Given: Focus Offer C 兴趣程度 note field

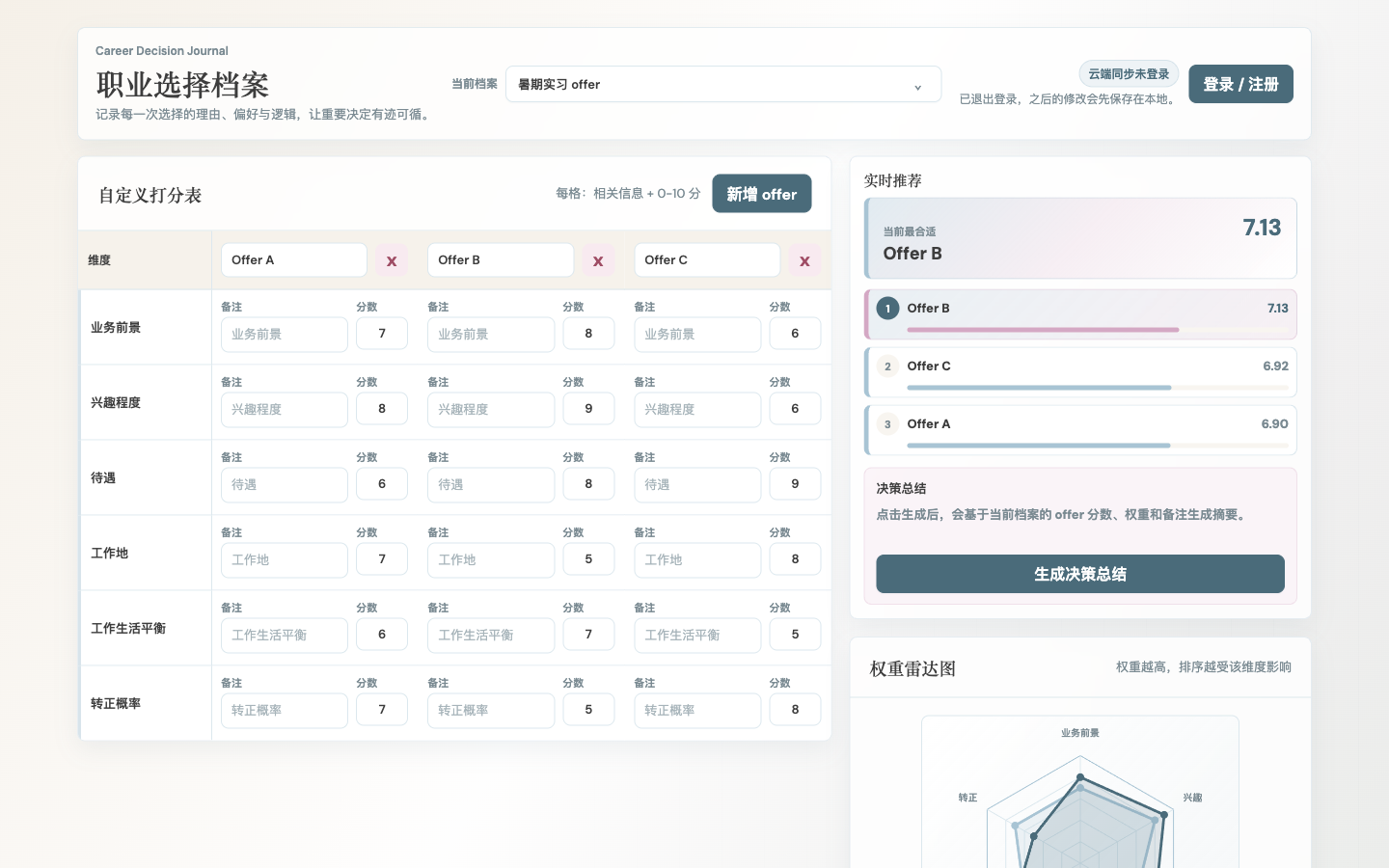Looking at the screenshot, I should (x=697, y=410).
